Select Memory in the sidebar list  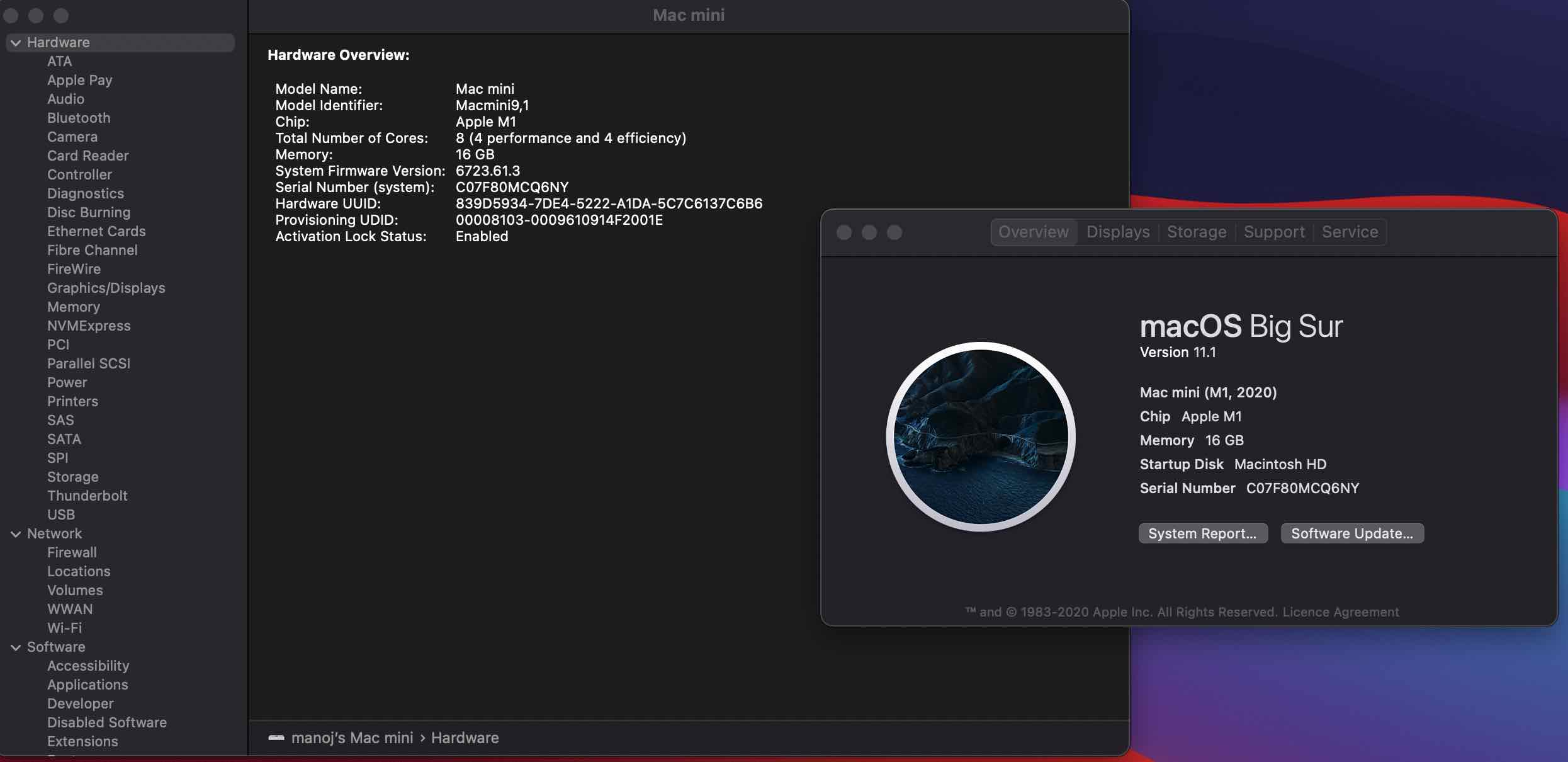[73, 307]
